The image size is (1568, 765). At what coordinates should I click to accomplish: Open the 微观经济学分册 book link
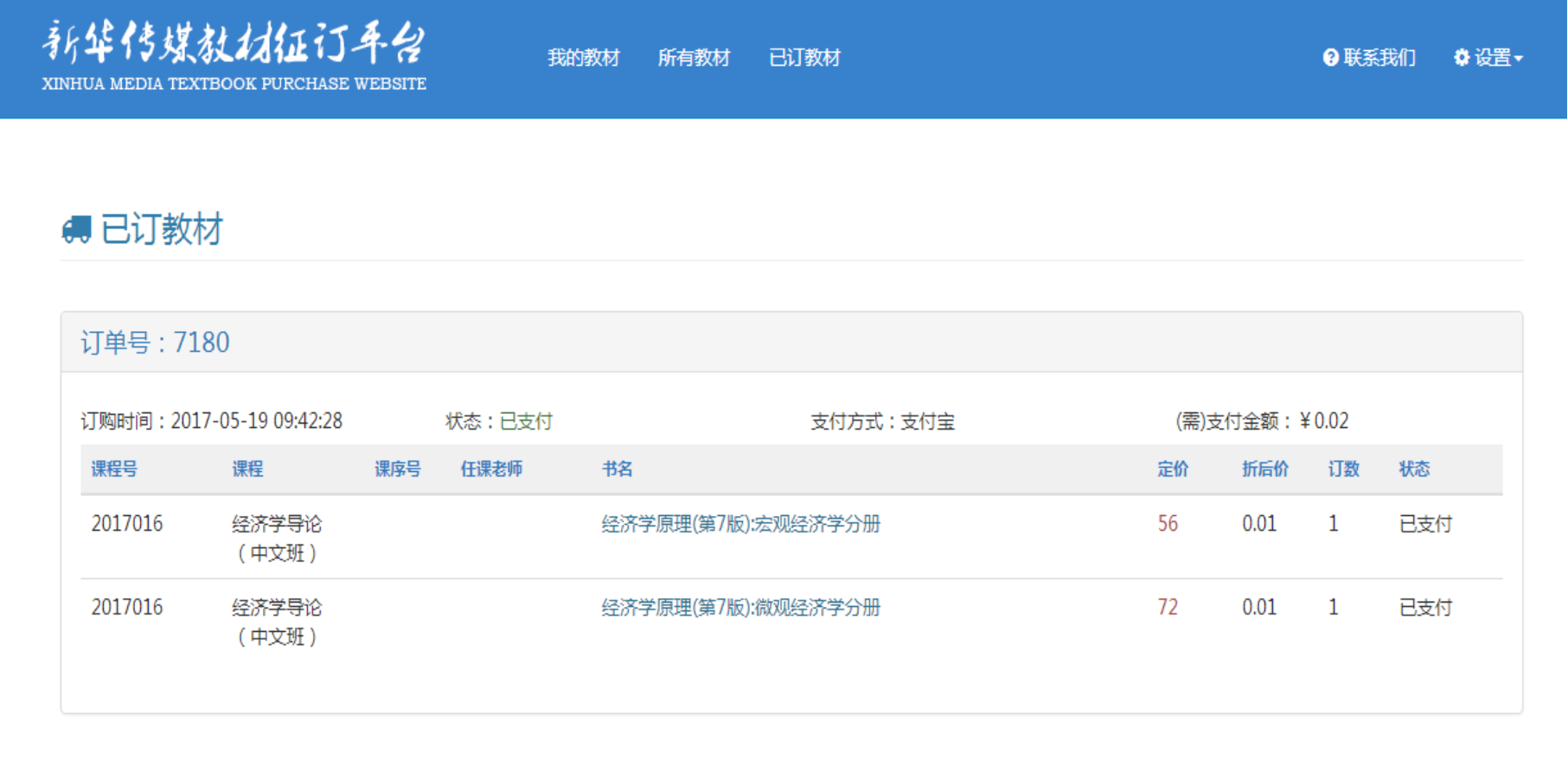click(740, 608)
